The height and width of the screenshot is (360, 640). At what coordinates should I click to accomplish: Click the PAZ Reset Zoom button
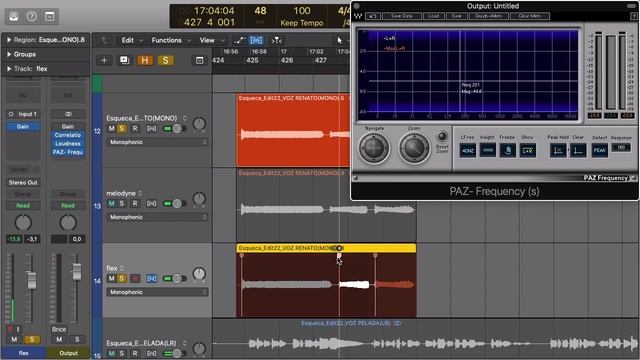point(442,136)
